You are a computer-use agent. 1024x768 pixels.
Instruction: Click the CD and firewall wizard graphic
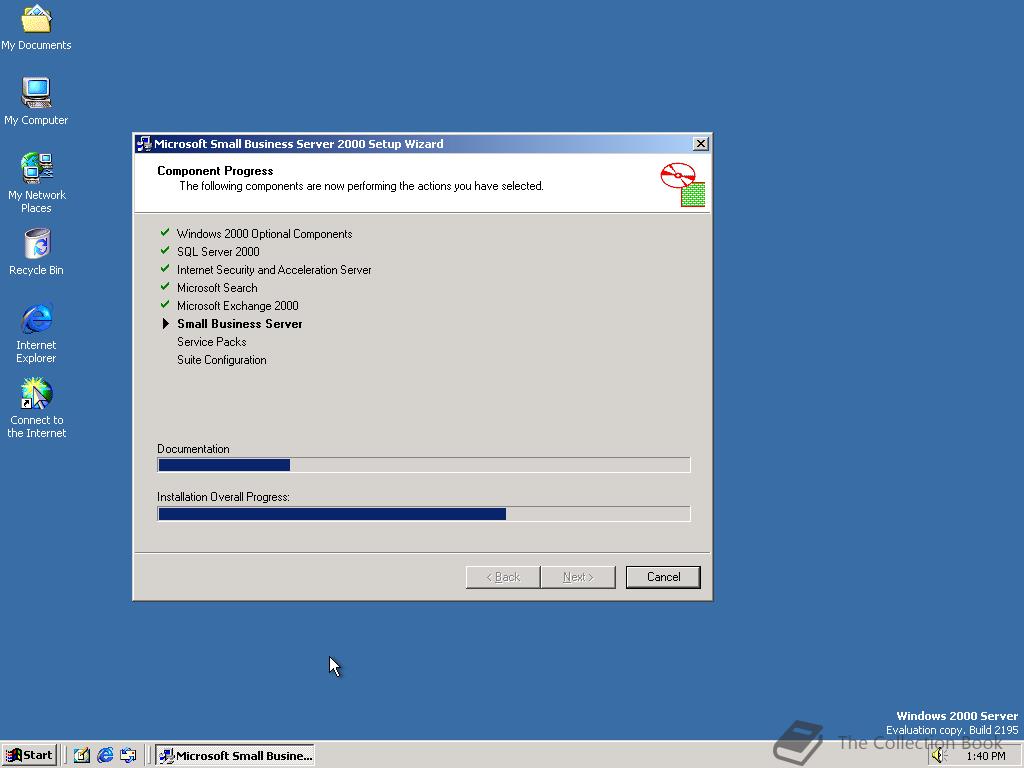(x=682, y=185)
